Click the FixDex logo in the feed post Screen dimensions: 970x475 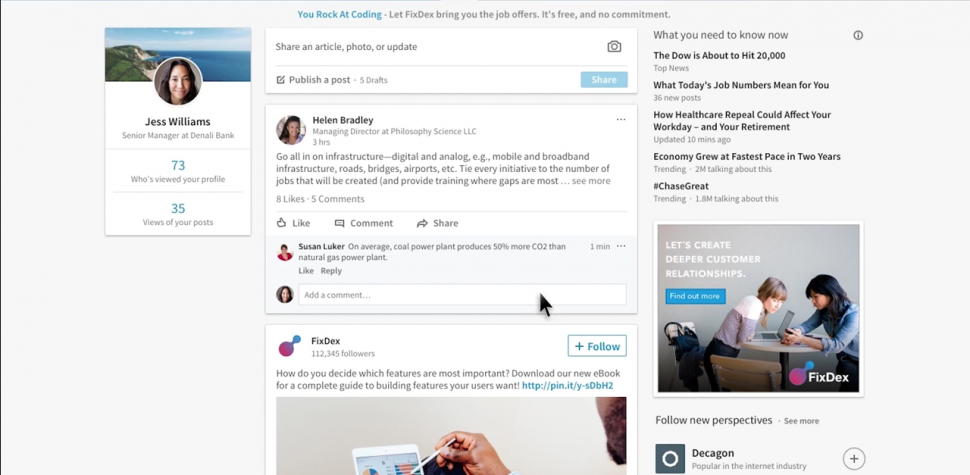click(289, 346)
